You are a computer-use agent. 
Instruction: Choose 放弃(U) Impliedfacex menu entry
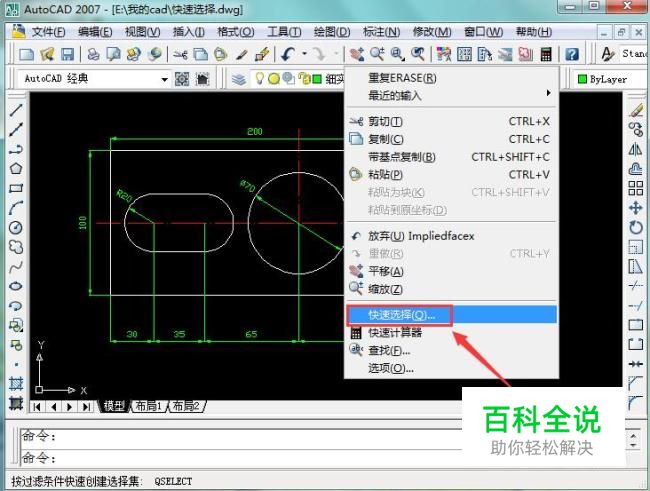point(452,236)
